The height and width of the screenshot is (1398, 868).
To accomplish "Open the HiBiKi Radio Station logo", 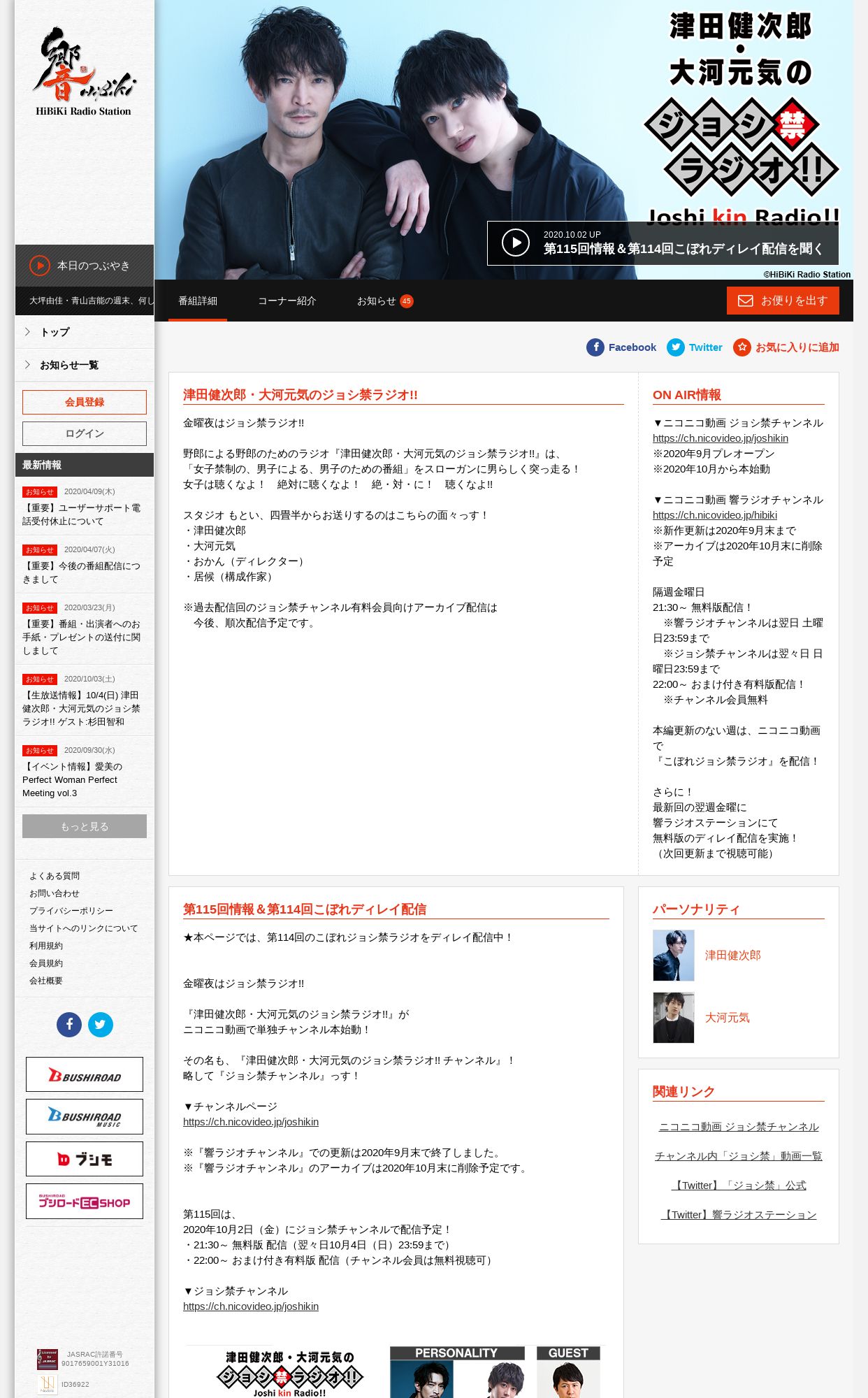I will pos(84,71).
